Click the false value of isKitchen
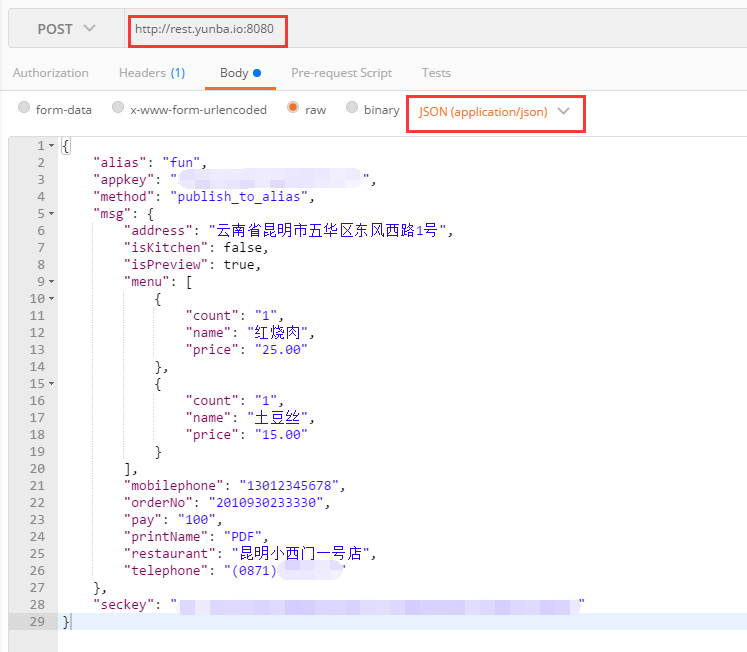This screenshot has width=747, height=652. 242,248
